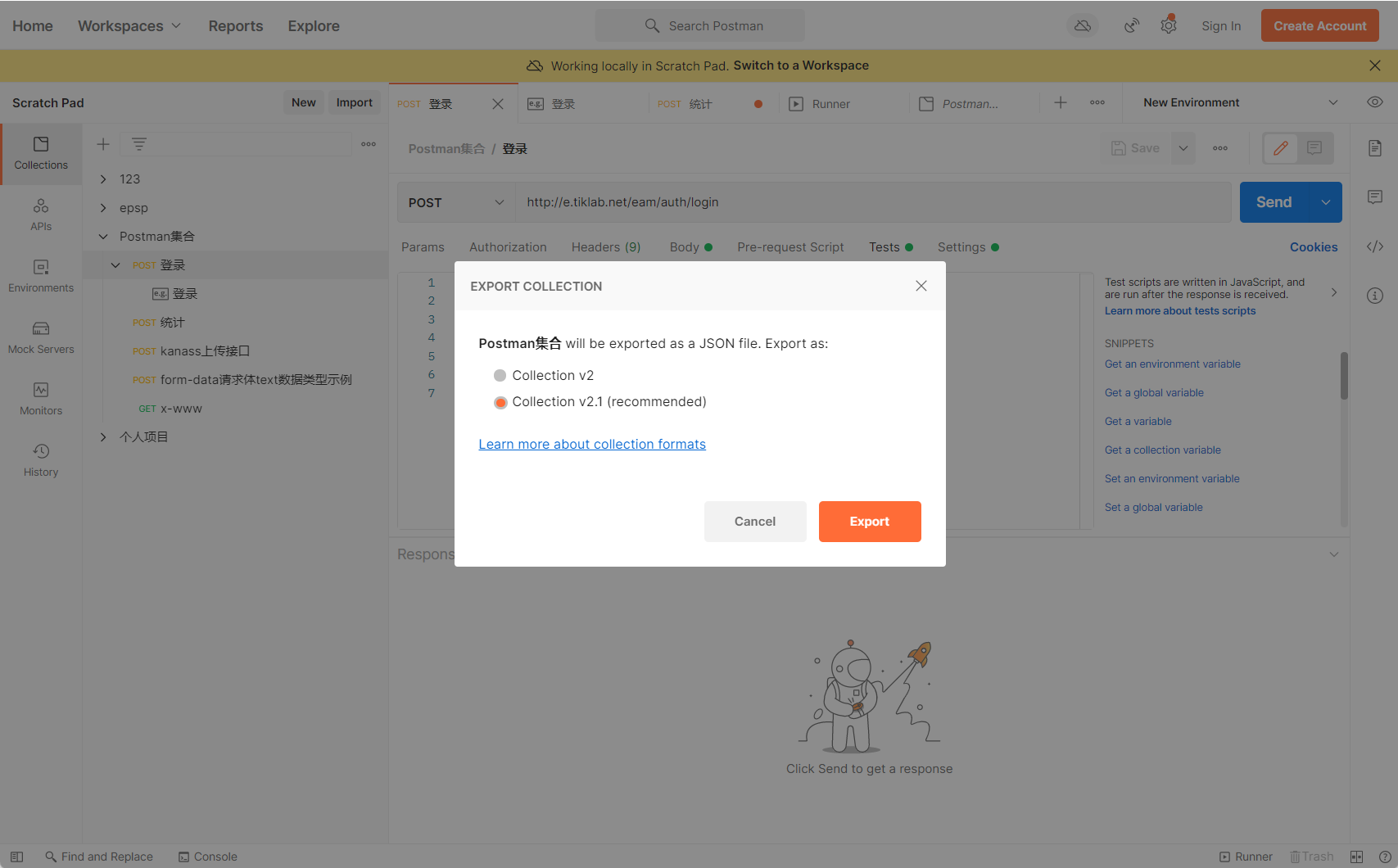Collapse the Response pane chevron

coord(1334,554)
